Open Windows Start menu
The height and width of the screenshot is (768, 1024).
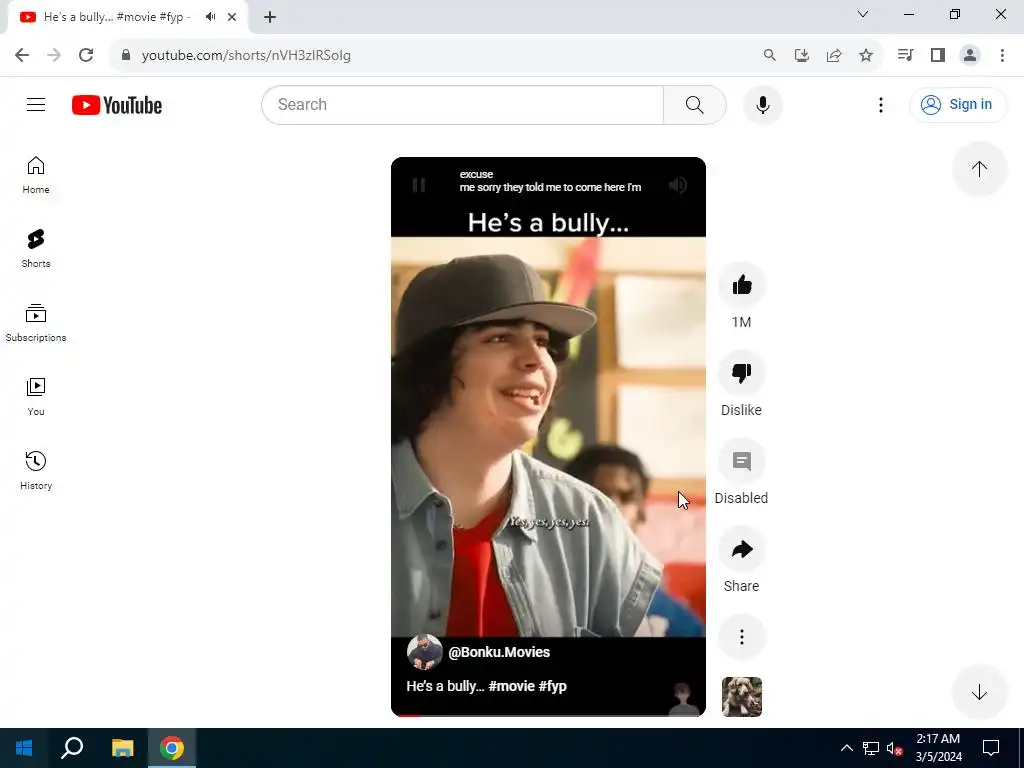(24, 748)
